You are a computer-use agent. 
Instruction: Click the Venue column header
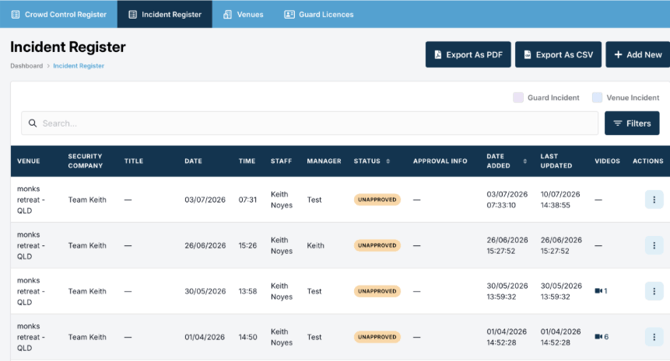(x=29, y=161)
